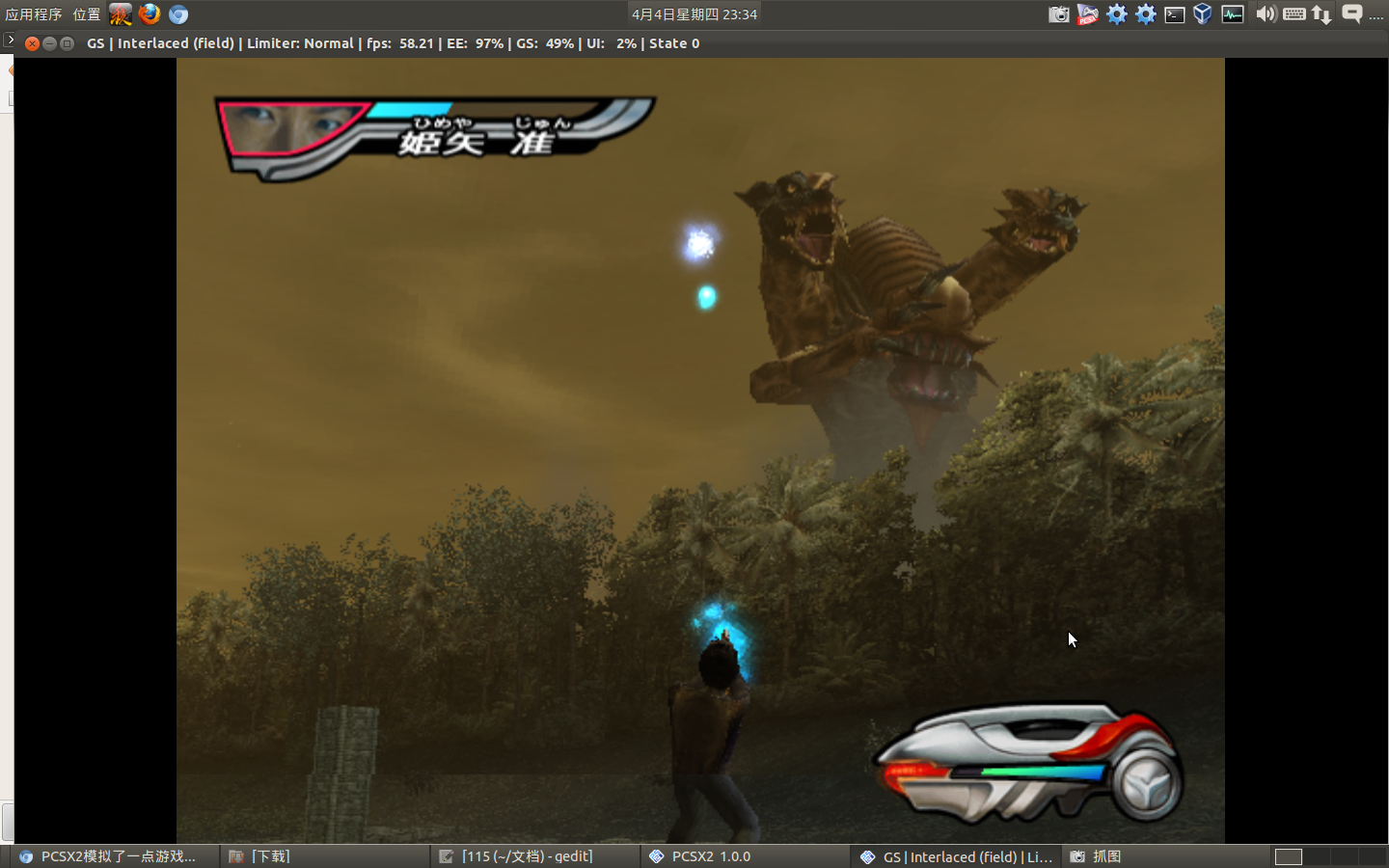Switch to the 抓图 taskbar window

pos(1165,856)
